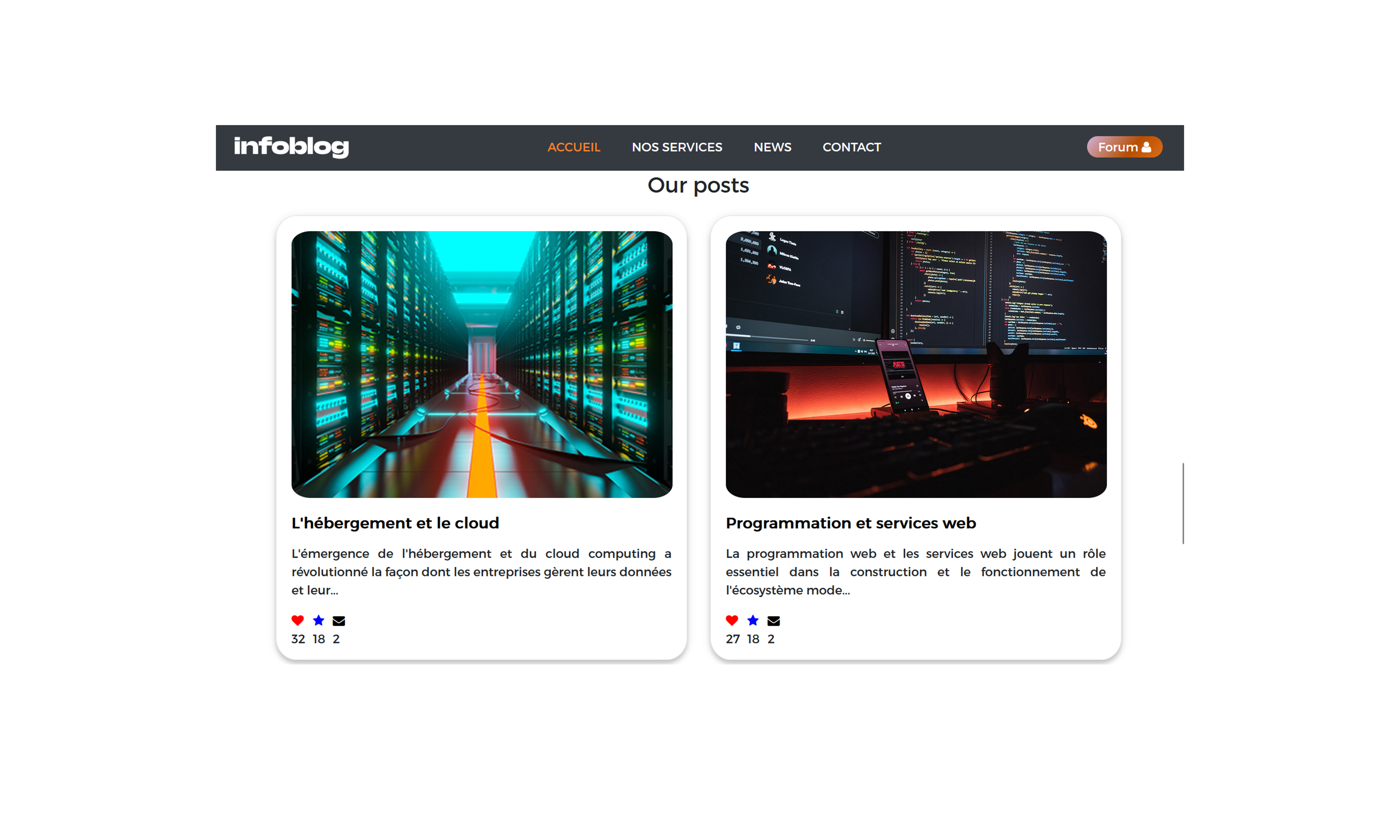Click star count 18 on L'hébergement post

[319, 639]
